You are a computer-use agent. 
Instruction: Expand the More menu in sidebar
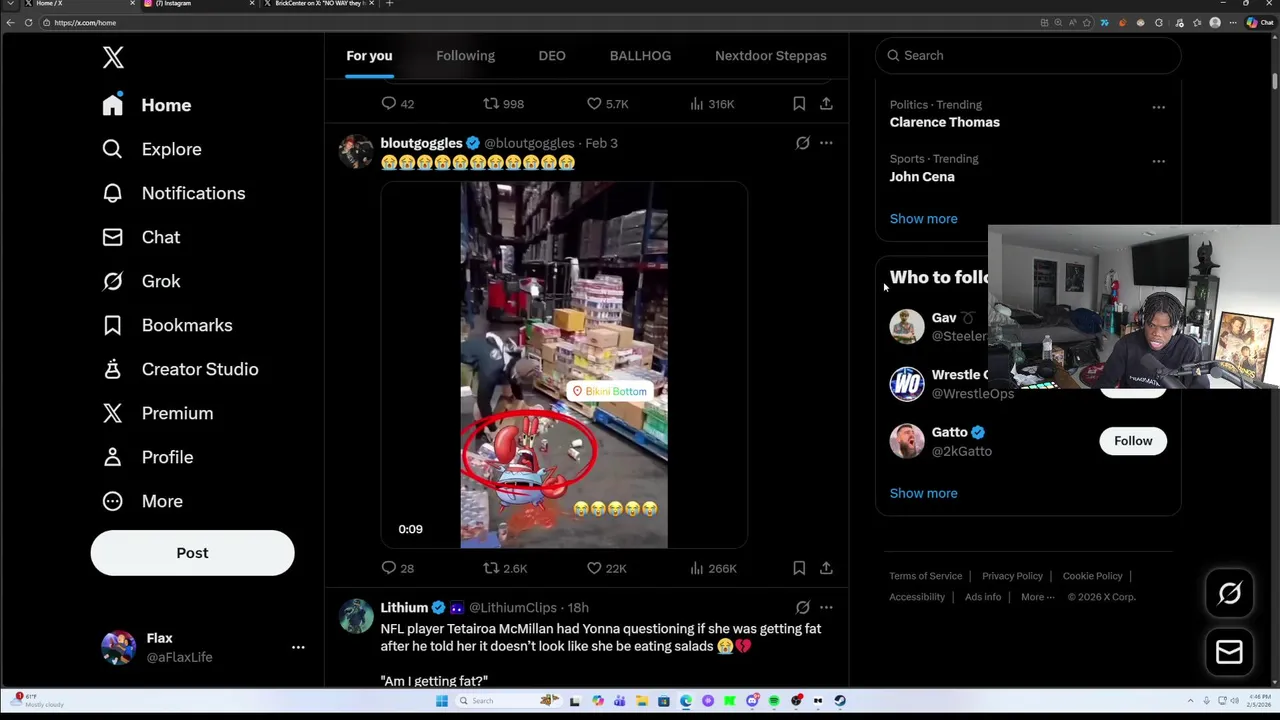point(142,501)
